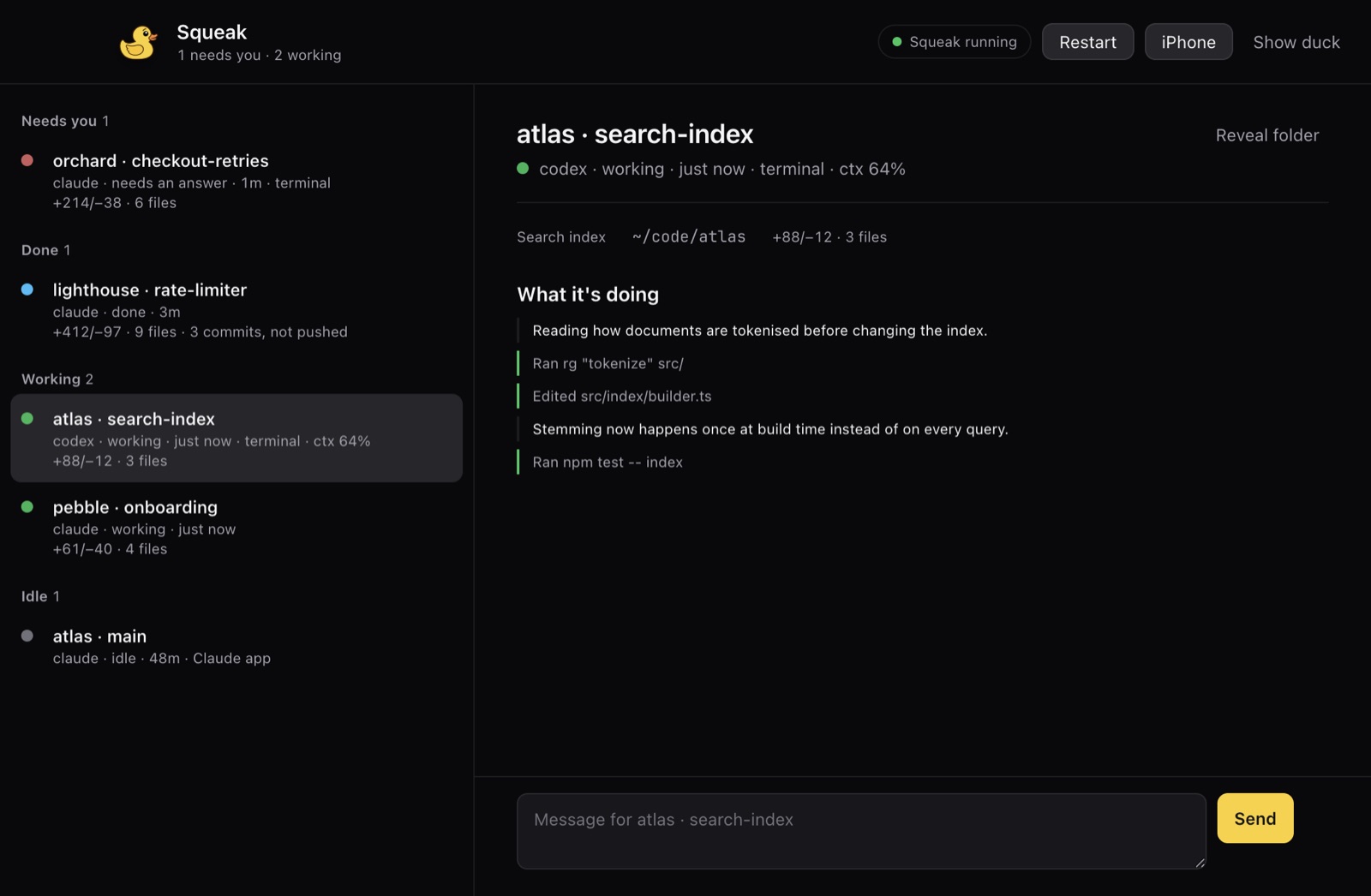
Task: Click the Search index label in detail pane
Action: (561, 237)
